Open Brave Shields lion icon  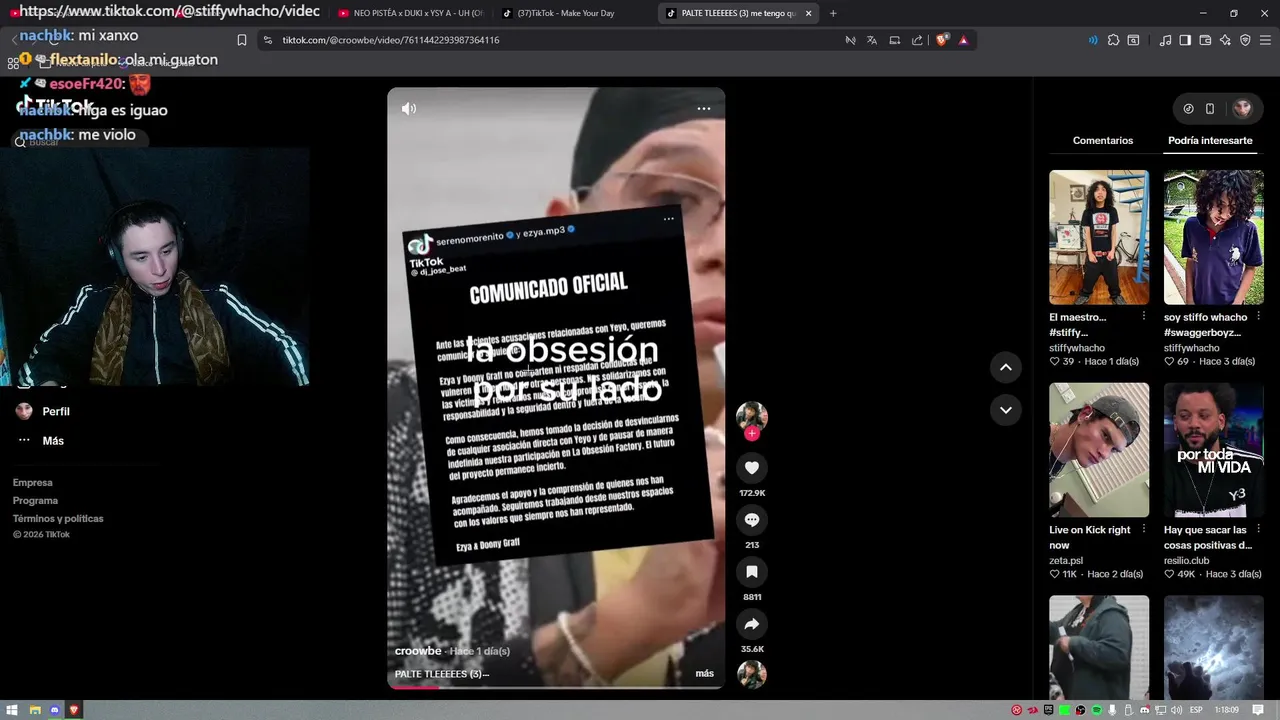942,40
